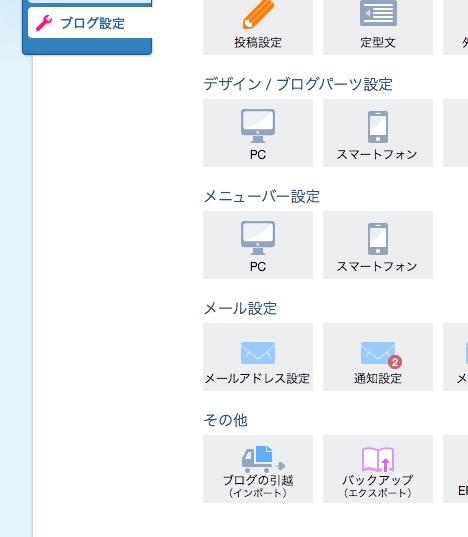Viewport: 468px width, 537px height.
Task: Click the その他 heading
Action: click(x=226, y=420)
